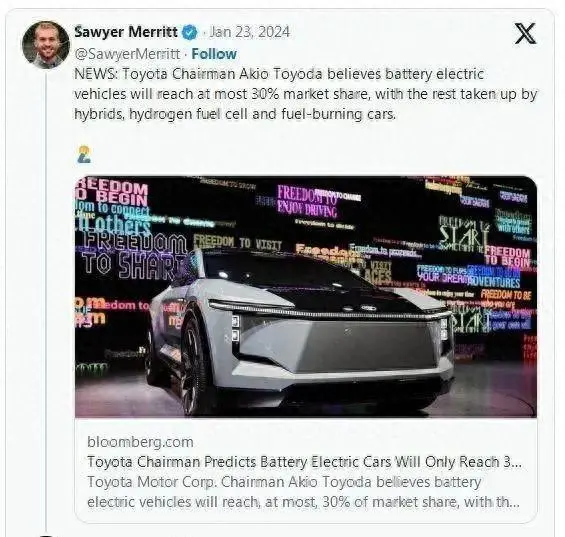Open the Sawyer Merritt display name
Image resolution: width=565 pixels, height=537 pixels.
(x=126, y=32)
